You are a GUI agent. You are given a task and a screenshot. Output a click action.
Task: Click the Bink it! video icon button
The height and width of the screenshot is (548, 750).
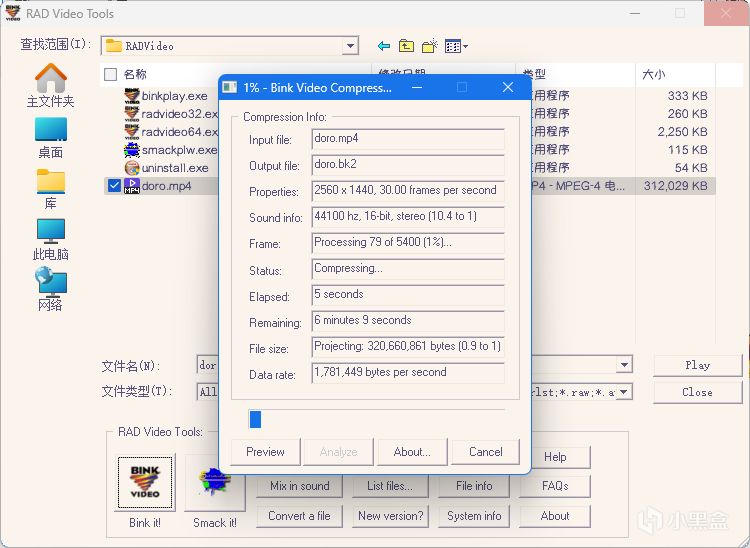[x=145, y=482]
